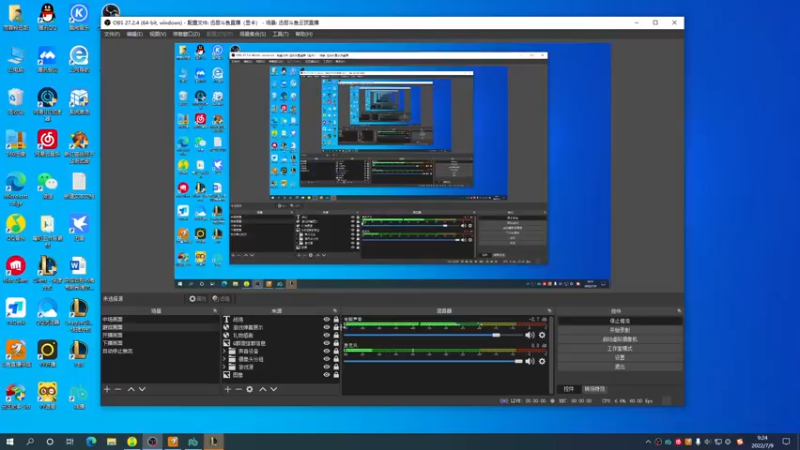Screen dimensions: 800x450
Task: Move the source down with the down arrow under Sources
Action: coord(274,389)
